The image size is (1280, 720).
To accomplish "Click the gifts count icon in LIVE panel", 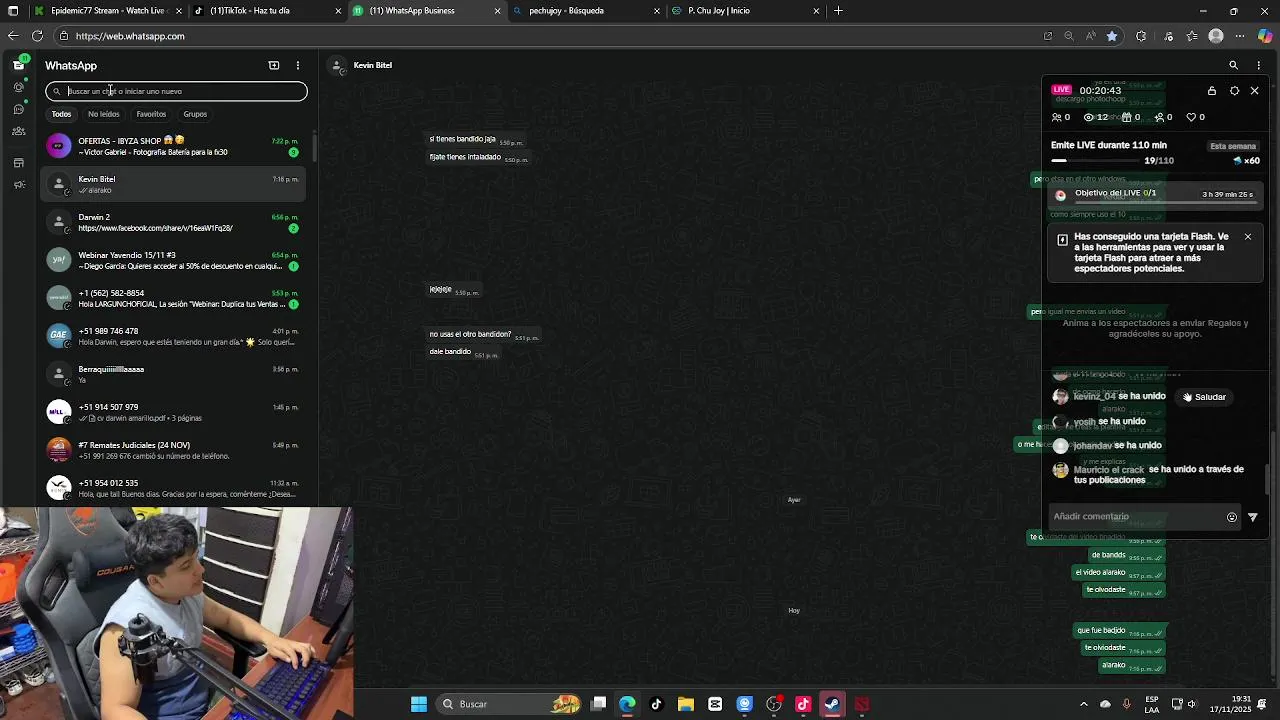I will [x=1126, y=117].
